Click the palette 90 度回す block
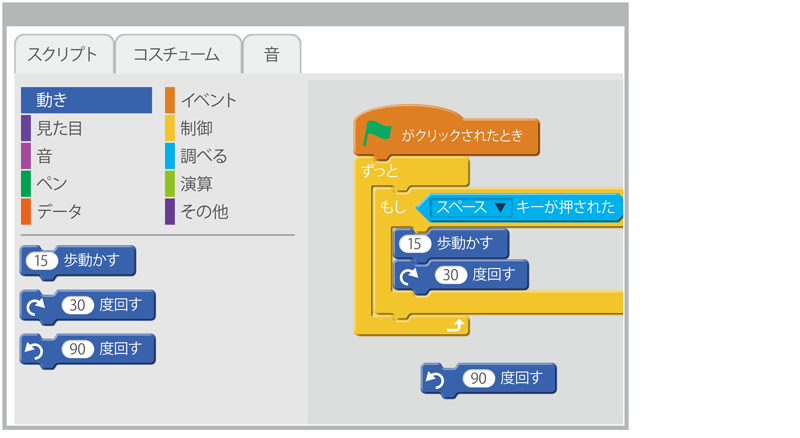 [x=87, y=350]
